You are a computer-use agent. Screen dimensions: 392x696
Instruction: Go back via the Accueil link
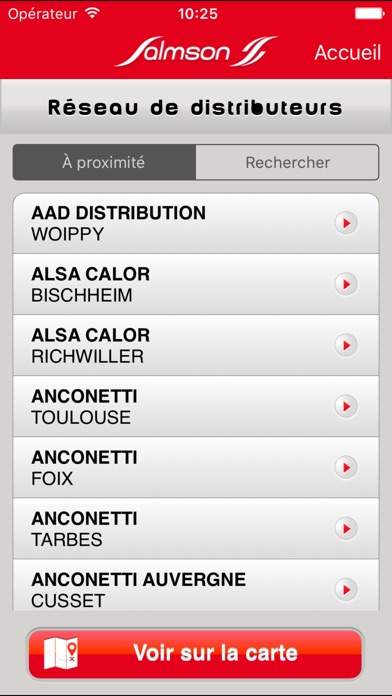(348, 52)
